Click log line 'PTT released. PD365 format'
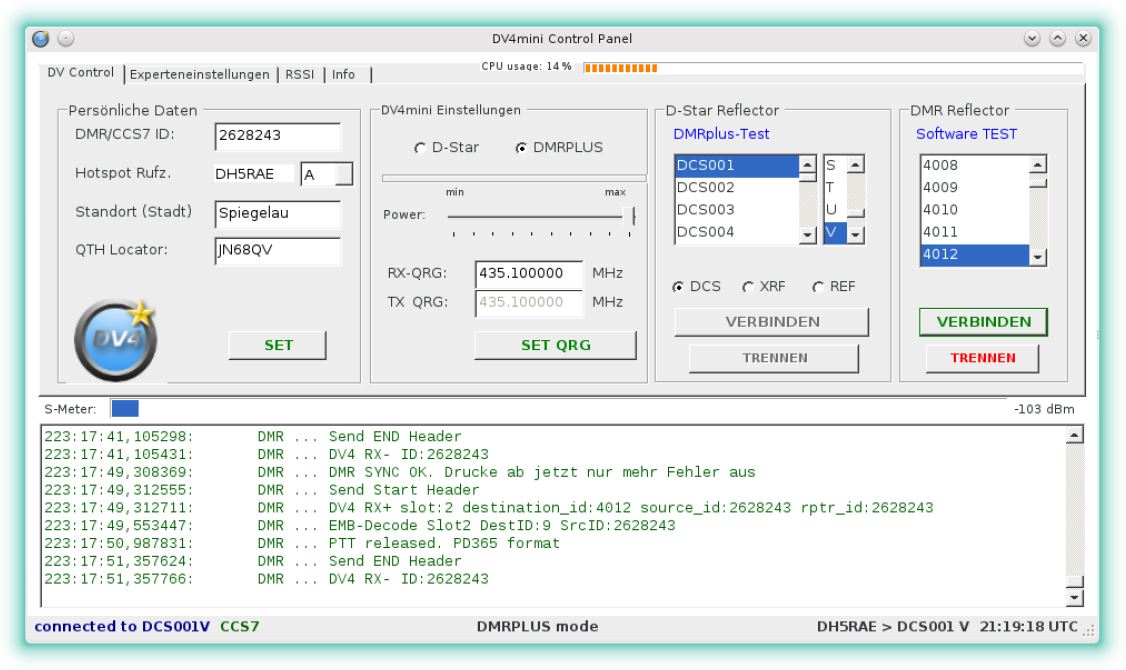This screenshot has height=670, width=1126. tap(444, 544)
